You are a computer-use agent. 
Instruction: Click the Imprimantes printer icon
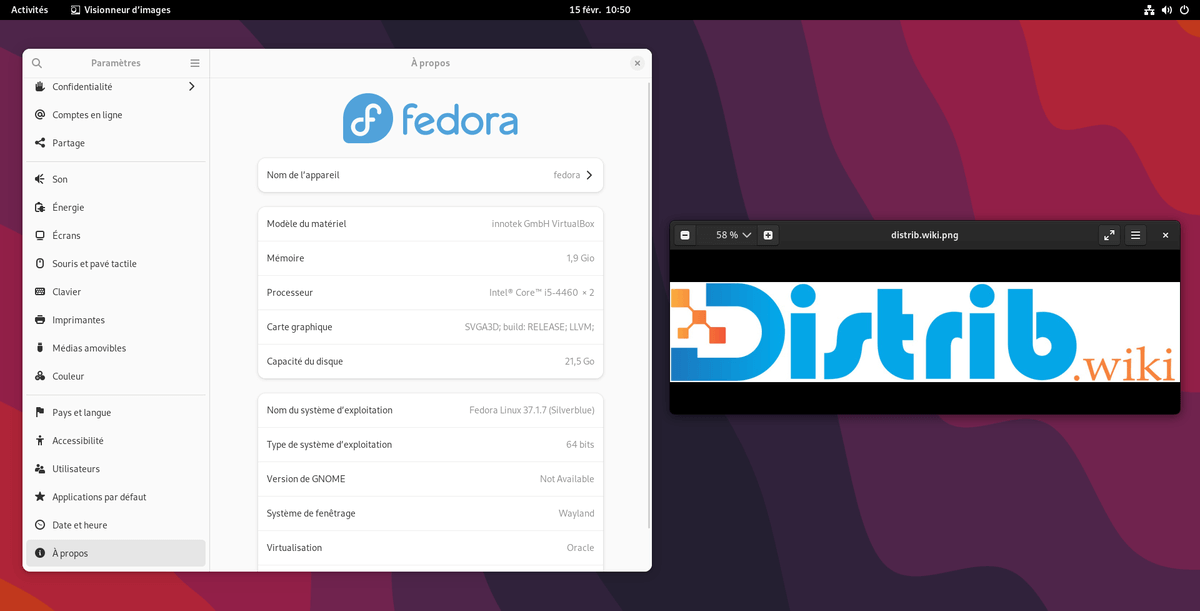tap(40, 320)
